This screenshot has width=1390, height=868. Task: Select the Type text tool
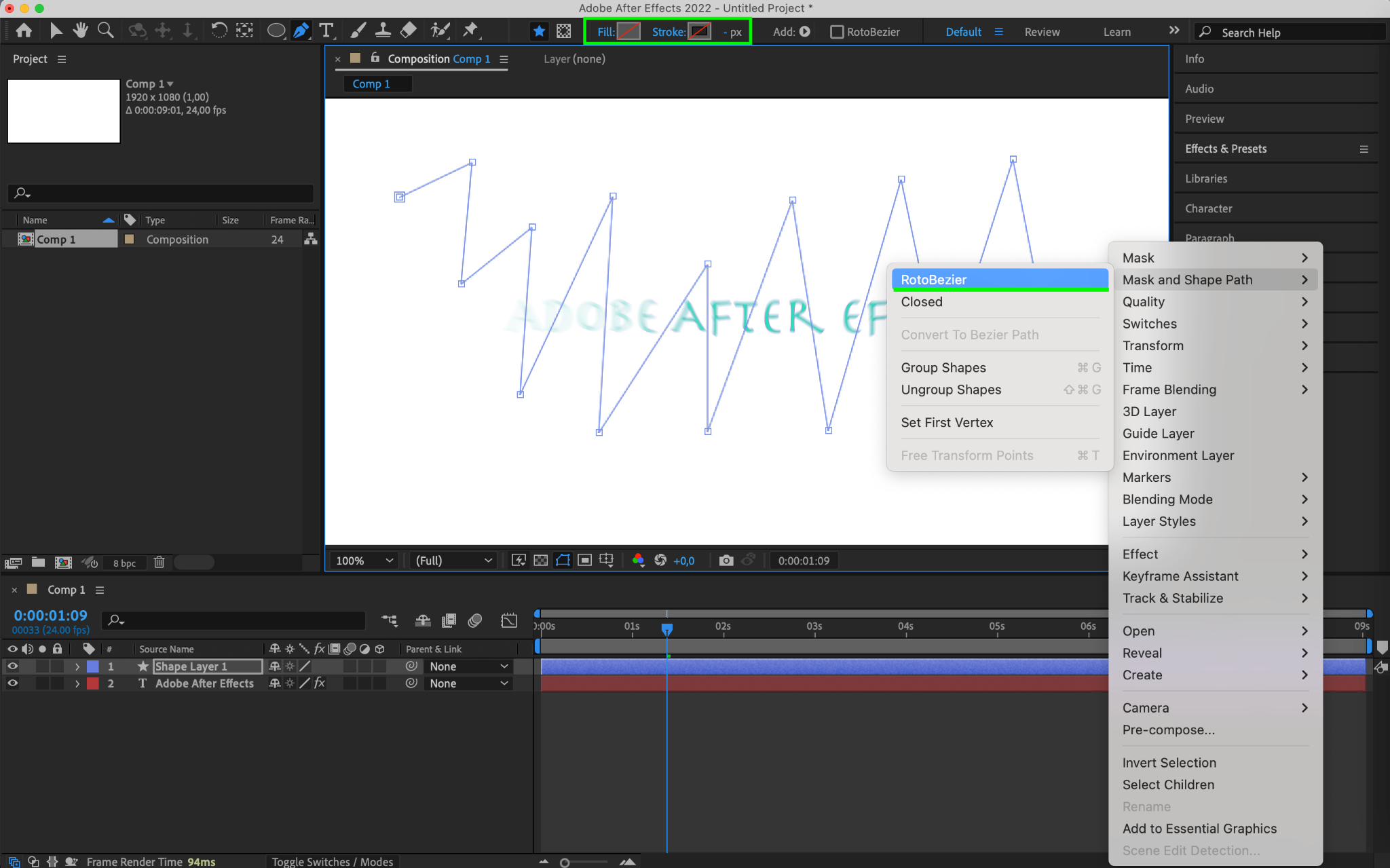[326, 31]
